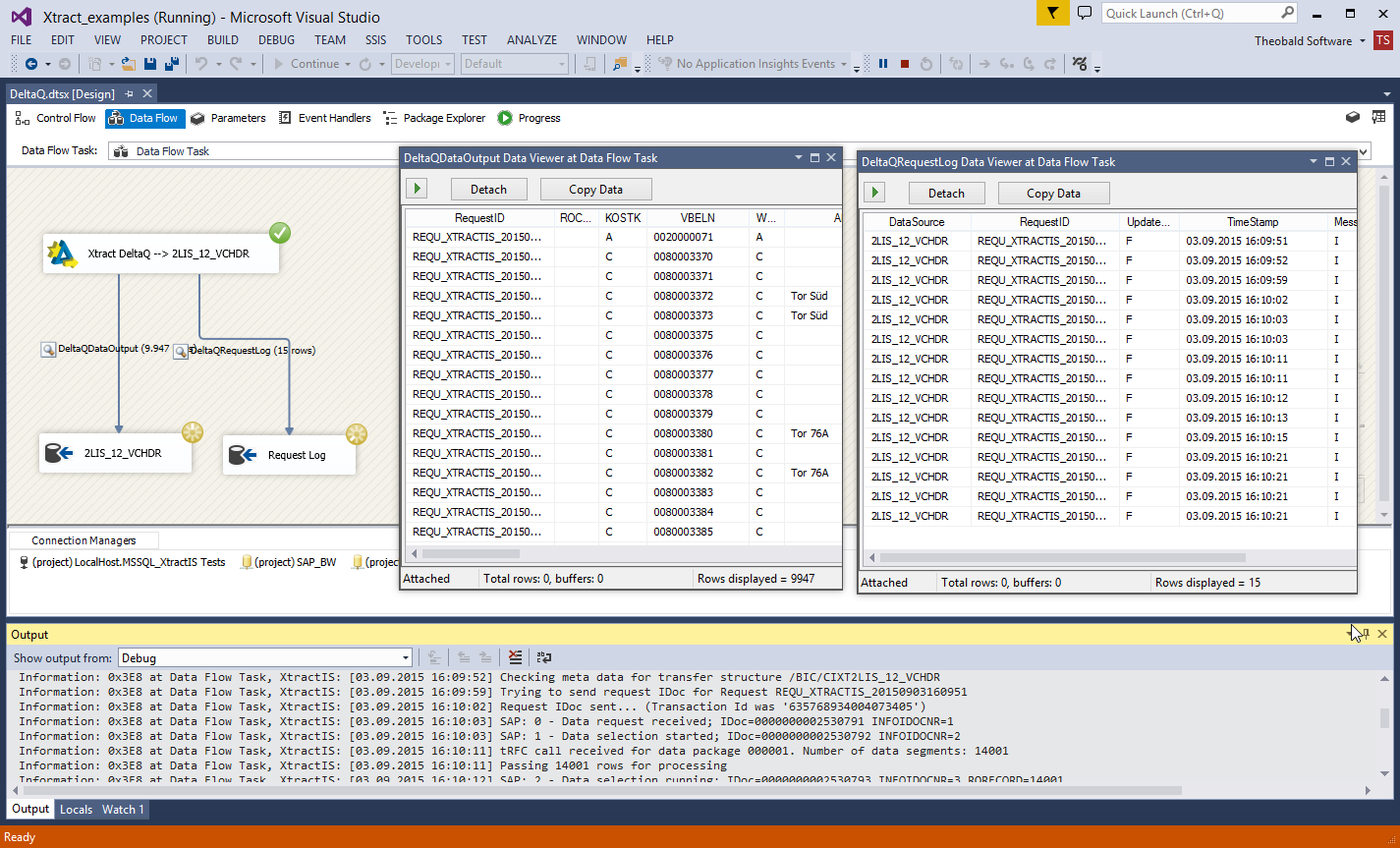Switch to the Locals tab
The image size is (1400, 848).
[x=76, y=810]
